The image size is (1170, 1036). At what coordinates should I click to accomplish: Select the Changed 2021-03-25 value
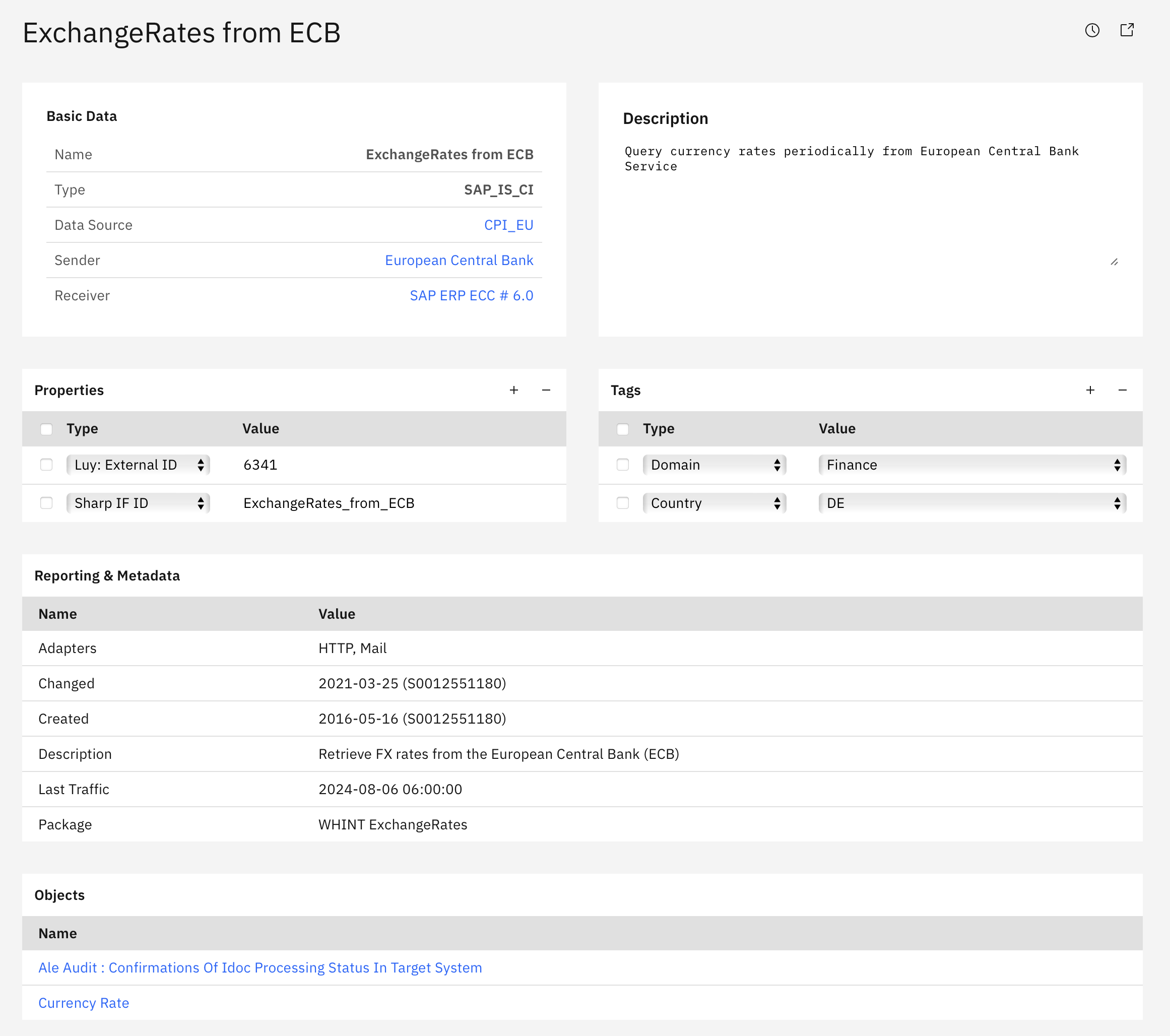412,684
